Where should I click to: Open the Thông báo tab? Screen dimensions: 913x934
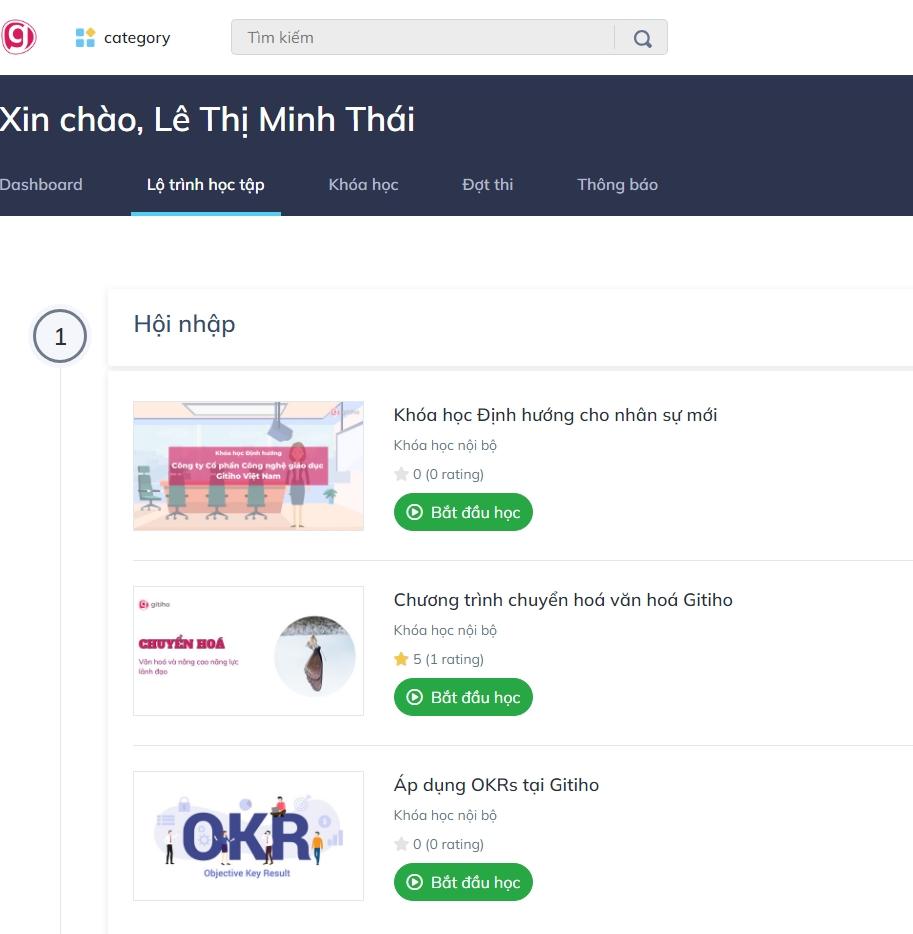point(617,185)
